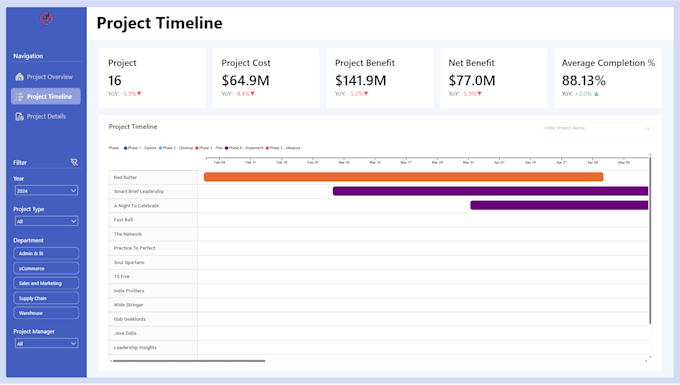Select the Smart Brief Leadership row
This screenshot has width=680, height=385.
[153, 192]
